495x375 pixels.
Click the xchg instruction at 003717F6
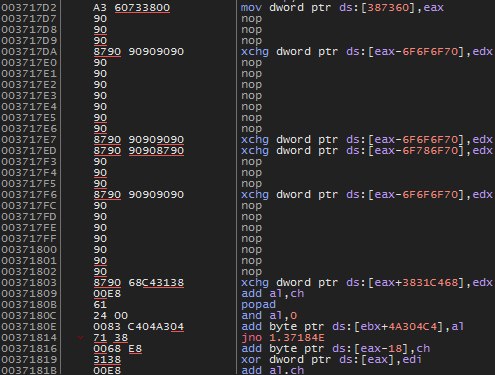tap(367, 195)
